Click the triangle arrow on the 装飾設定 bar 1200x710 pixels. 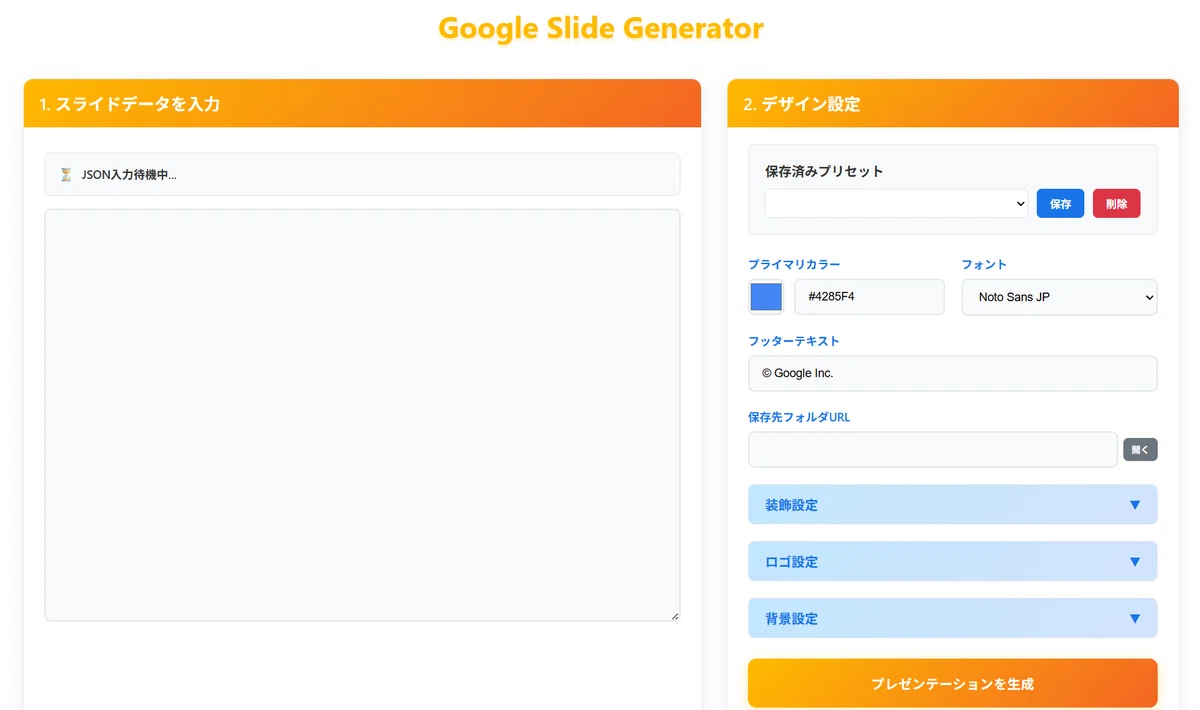tap(1134, 505)
